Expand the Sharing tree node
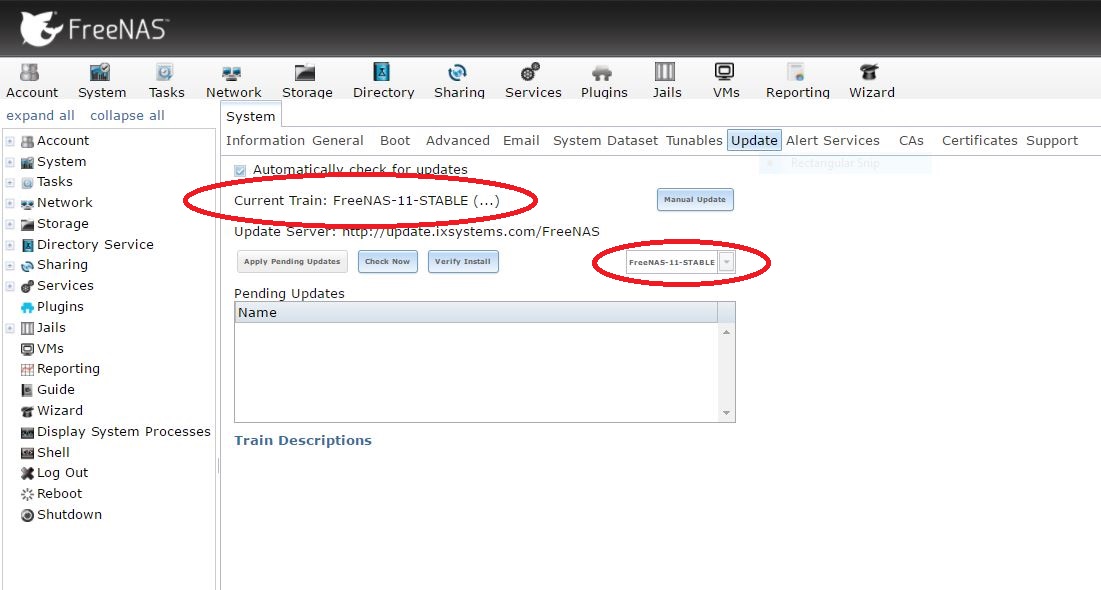This screenshot has width=1101, height=590. pos(10,266)
